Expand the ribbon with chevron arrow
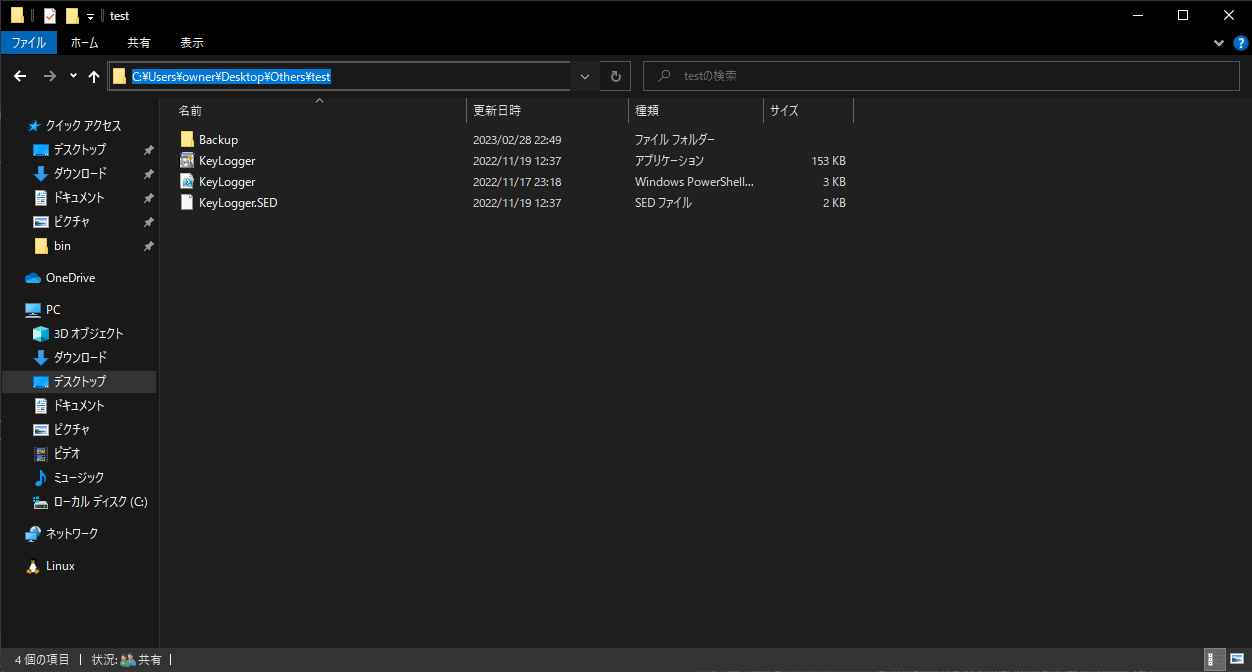Screen dimensions: 1252x672 (1218, 43)
